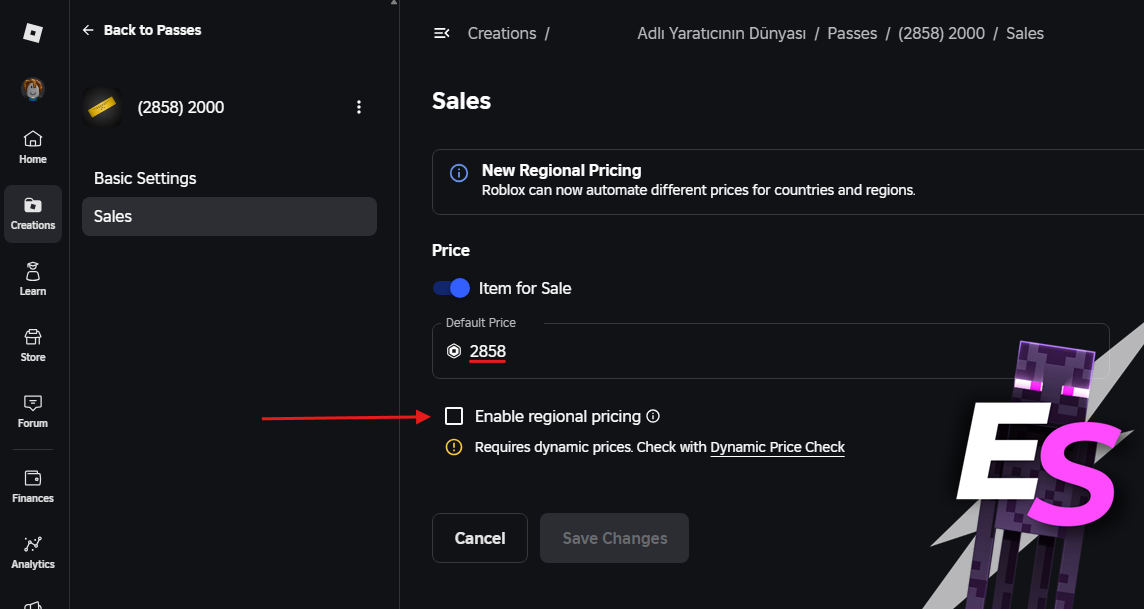
Task: Open Store in sidebar
Action: 33,346
